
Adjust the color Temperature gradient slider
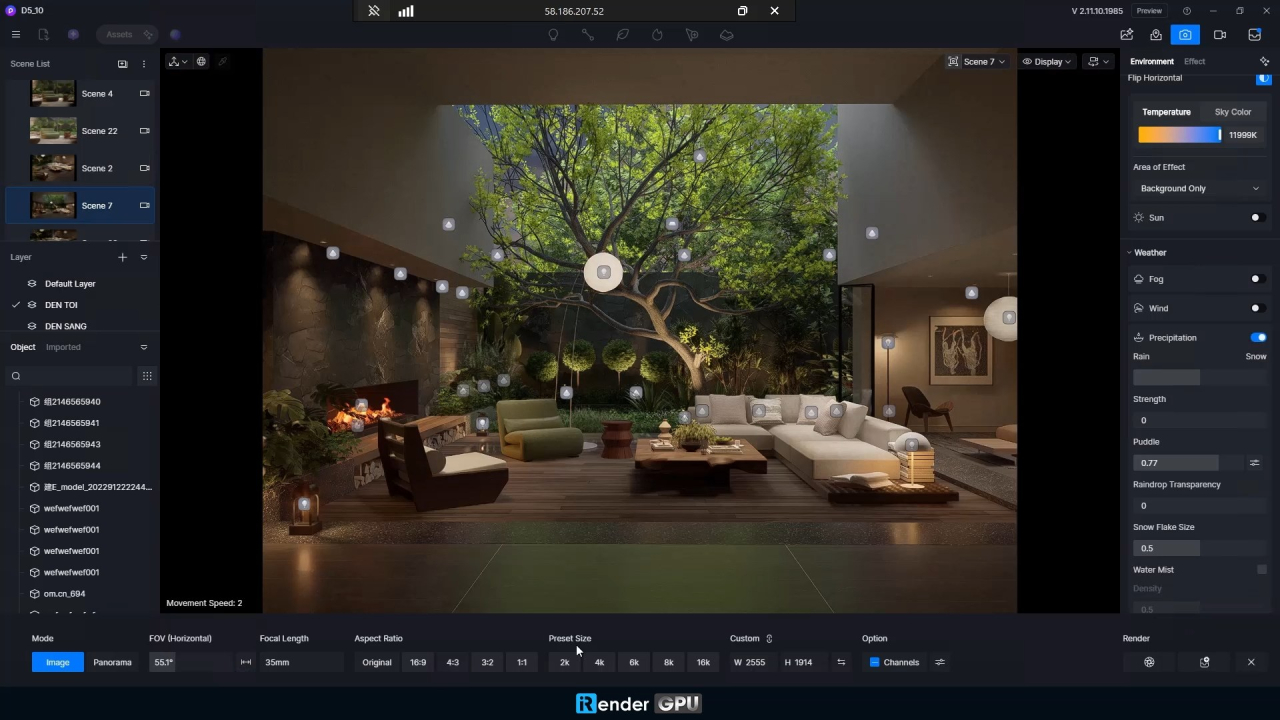click(x=1179, y=135)
